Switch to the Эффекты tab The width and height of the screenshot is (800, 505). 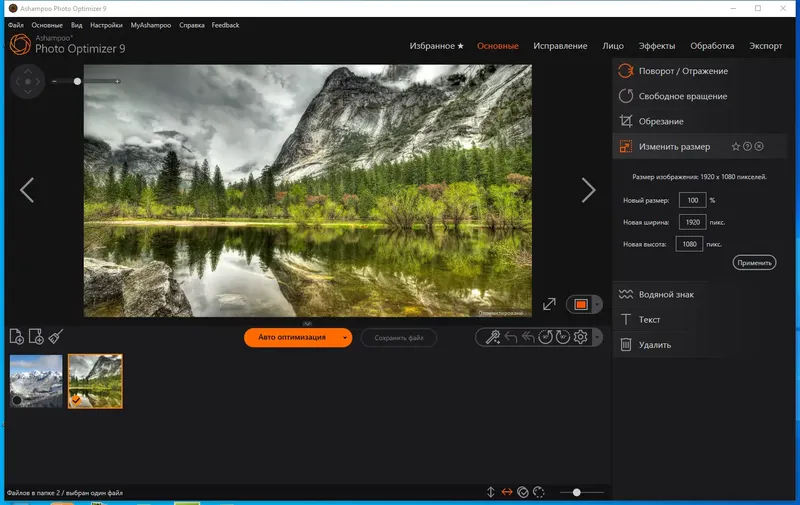coord(657,46)
